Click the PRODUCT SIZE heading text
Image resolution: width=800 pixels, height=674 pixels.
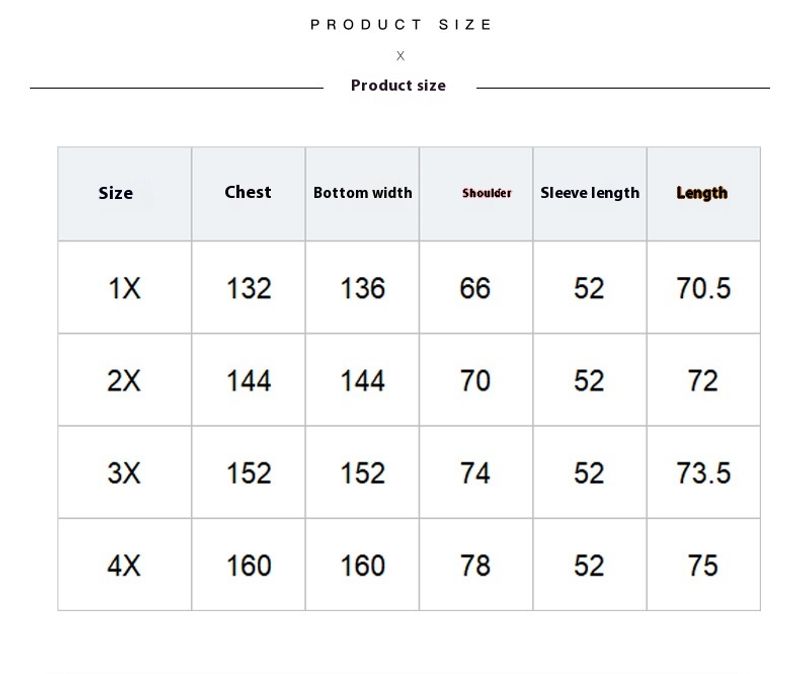(401, 25)
